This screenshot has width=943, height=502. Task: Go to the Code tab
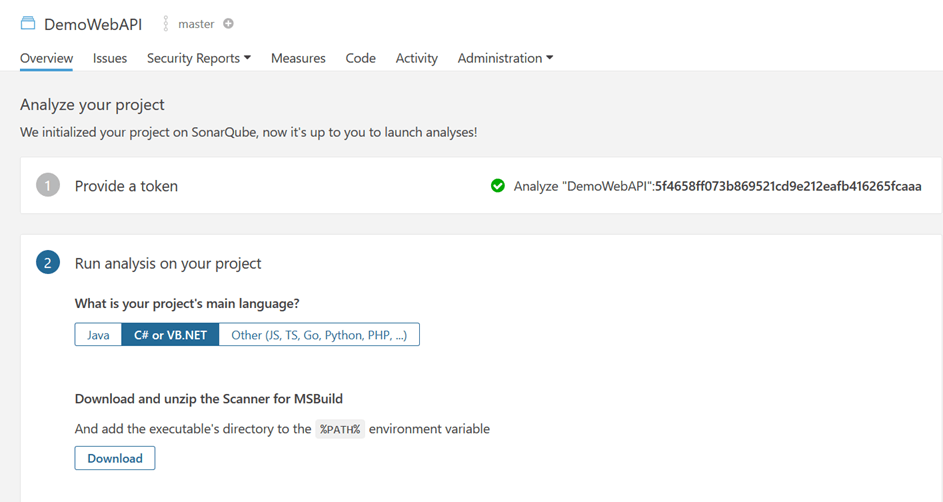click(360, 58)
